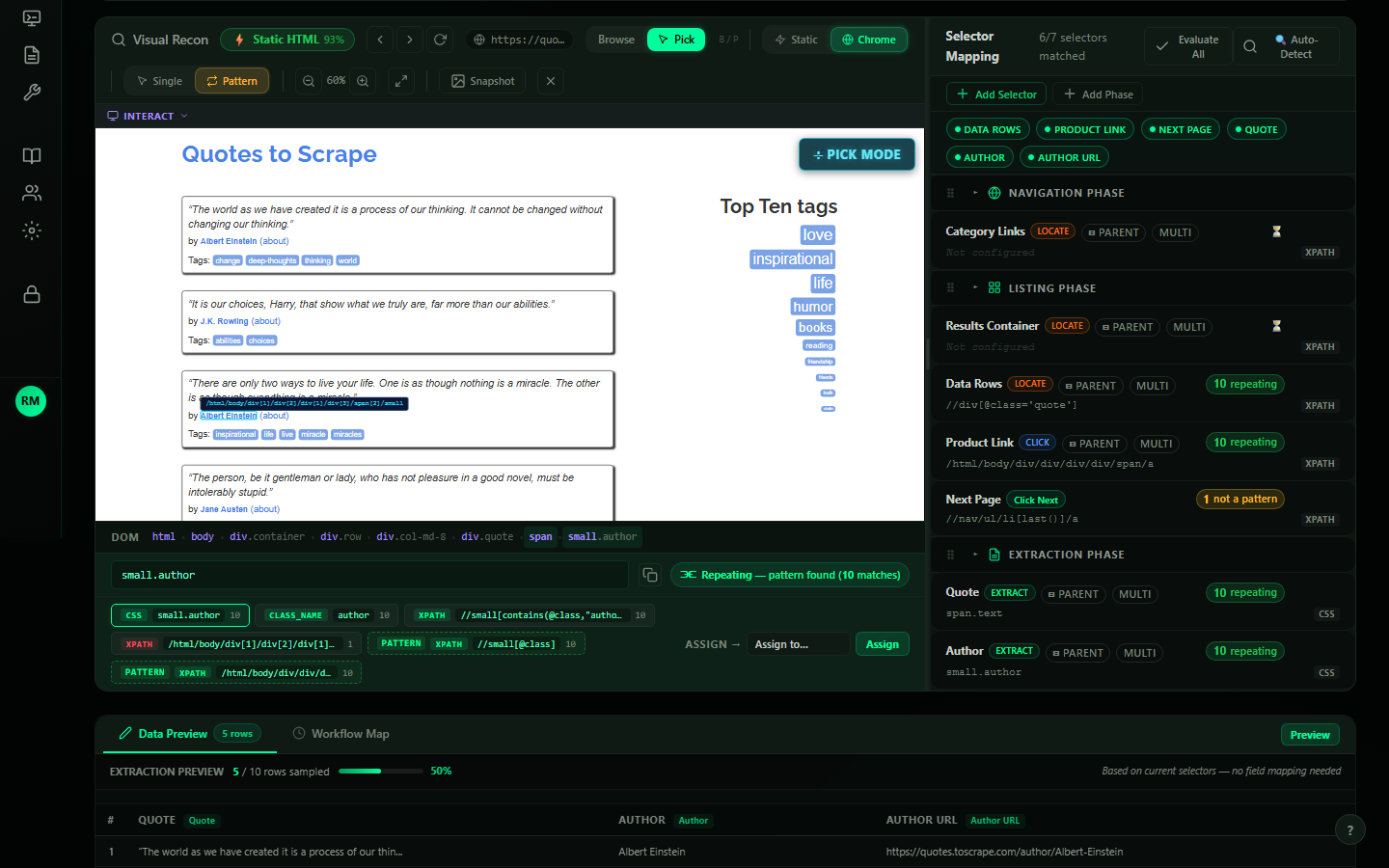Click the RM user avatar

31,401
